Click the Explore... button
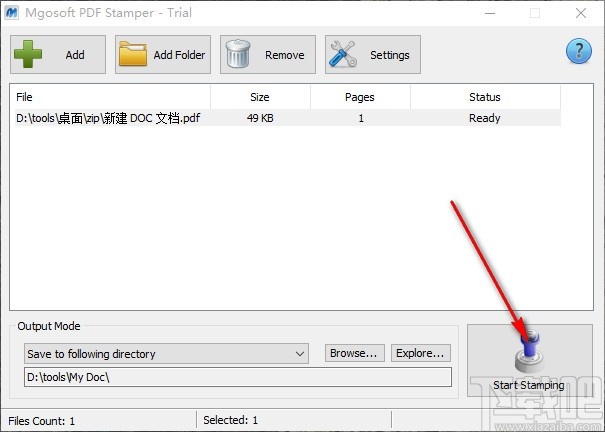Image resolution: width=605 pixels, height=432 pixels. click(421, 353)
